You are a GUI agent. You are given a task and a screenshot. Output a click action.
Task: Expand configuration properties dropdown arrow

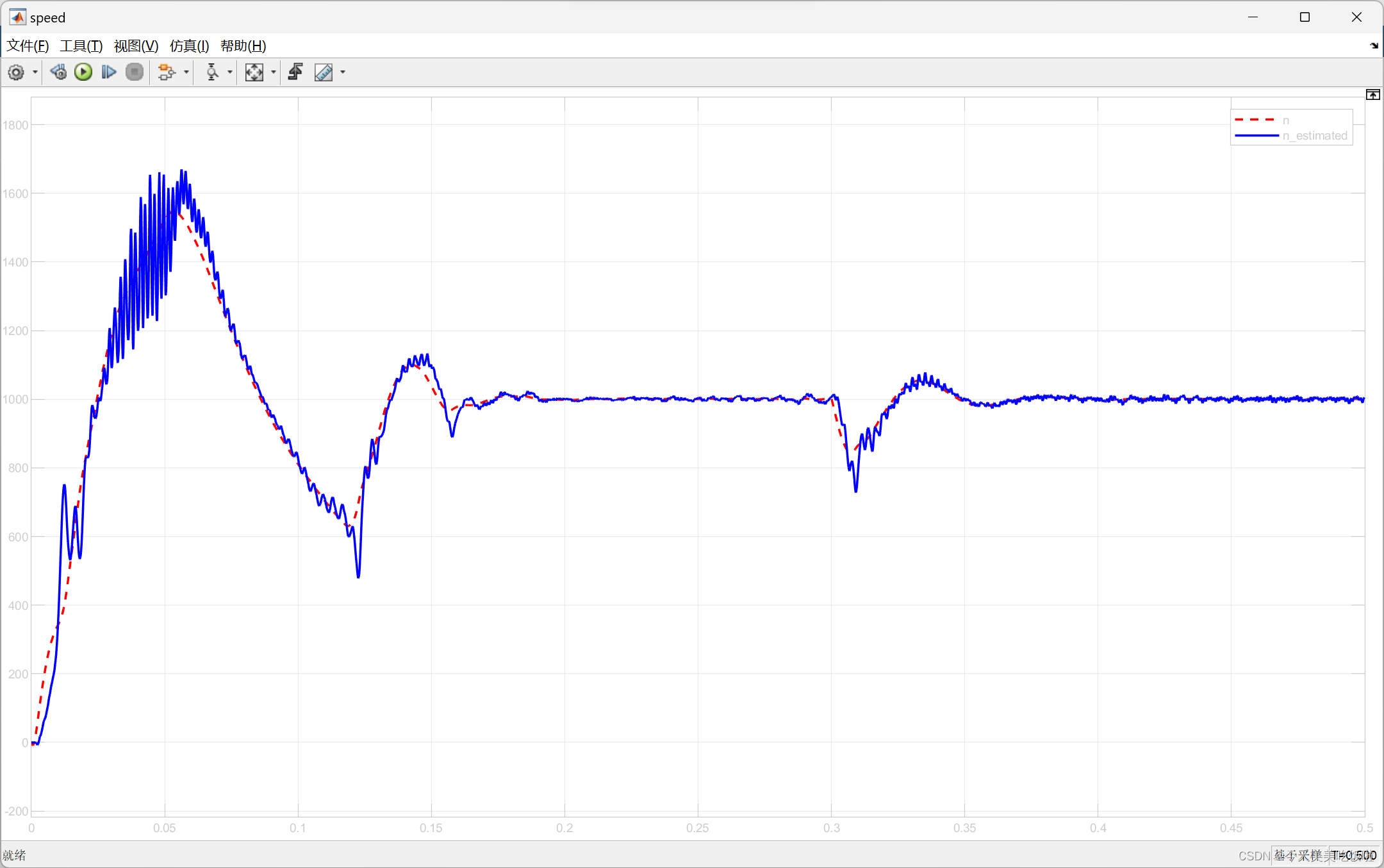(x=35, y=72)
